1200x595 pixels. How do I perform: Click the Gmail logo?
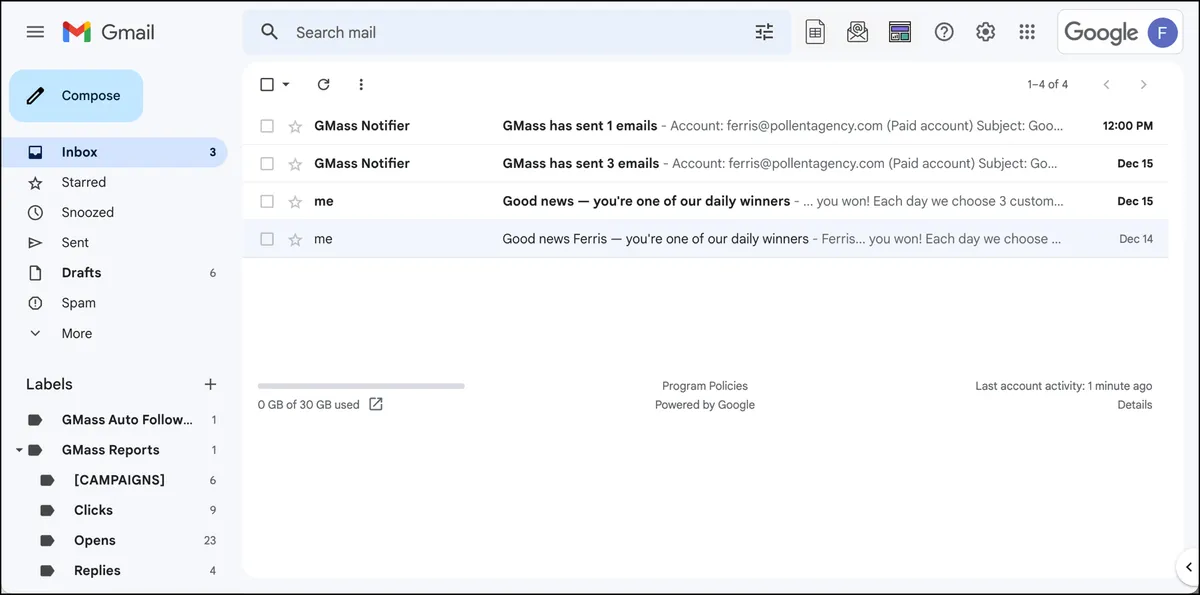pos(108,32)
